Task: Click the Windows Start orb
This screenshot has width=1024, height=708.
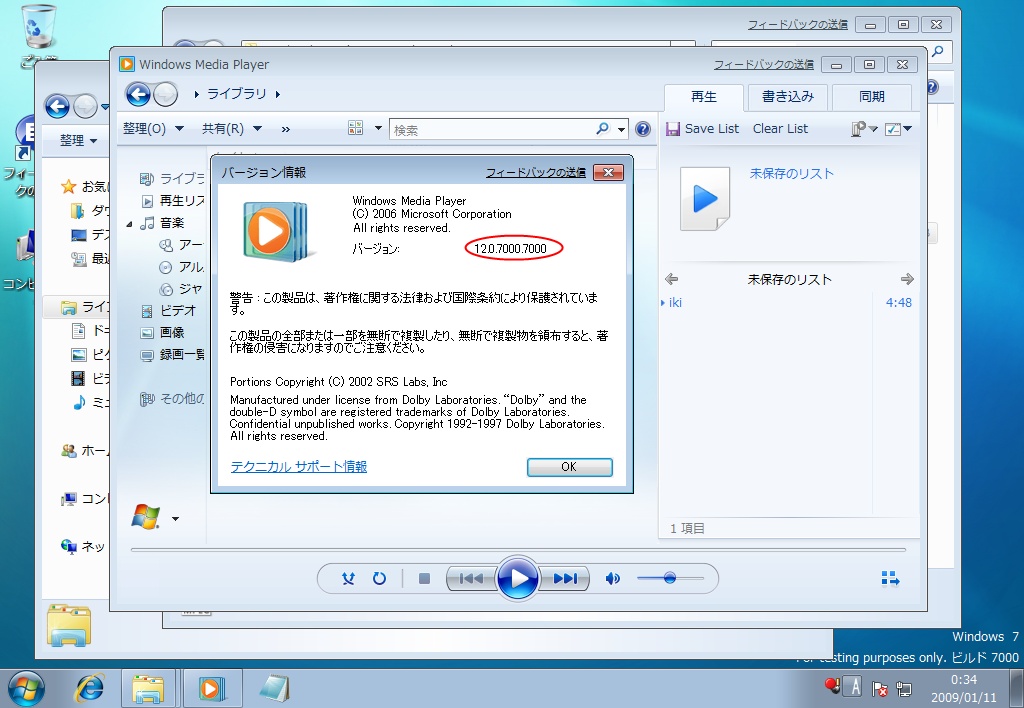Action: 26,688
